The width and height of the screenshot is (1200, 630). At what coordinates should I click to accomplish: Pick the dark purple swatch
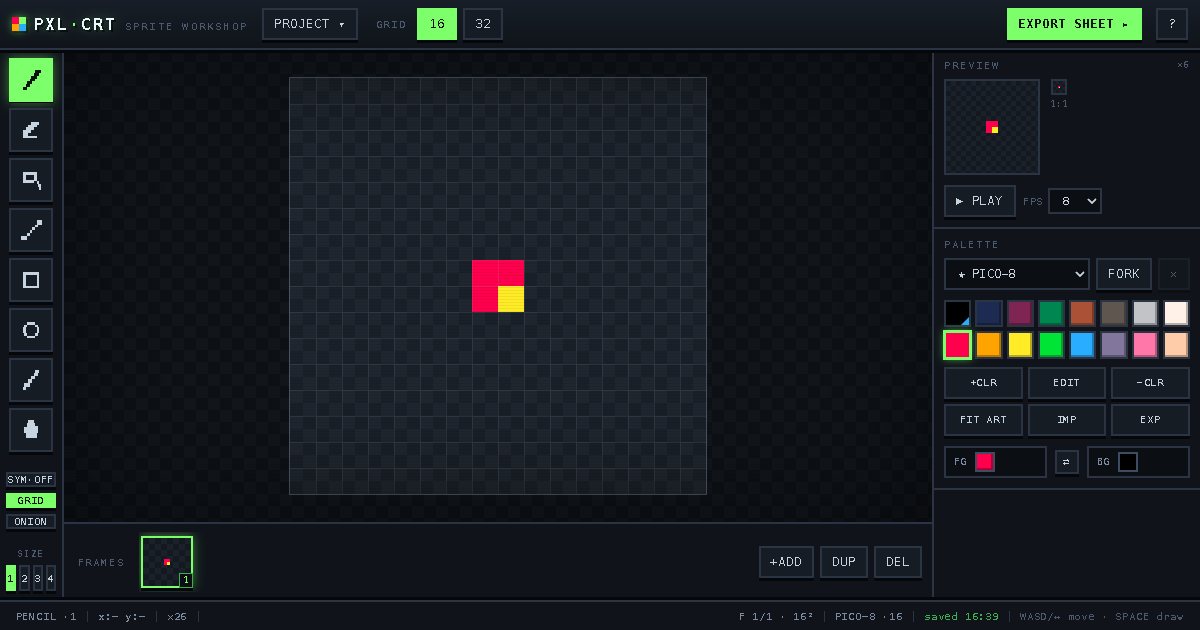(x=1020, y=313)
